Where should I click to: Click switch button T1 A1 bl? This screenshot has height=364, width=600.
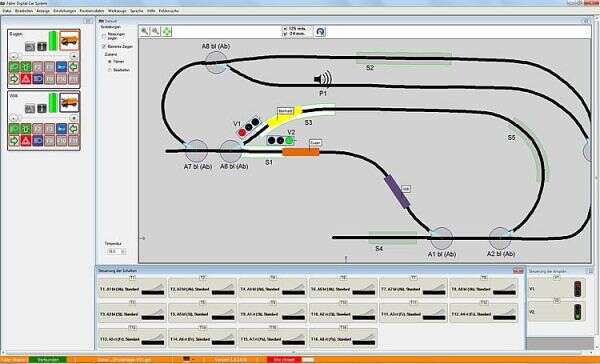pyautogui.click(x=132, y=289)
